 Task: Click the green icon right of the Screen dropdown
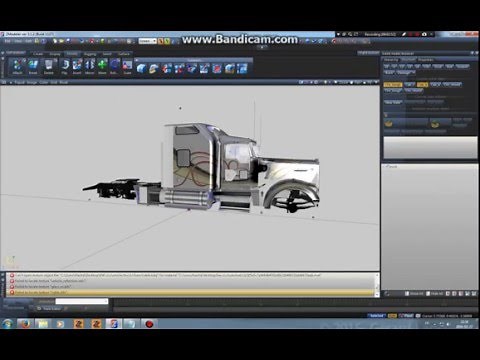(166, 41)
